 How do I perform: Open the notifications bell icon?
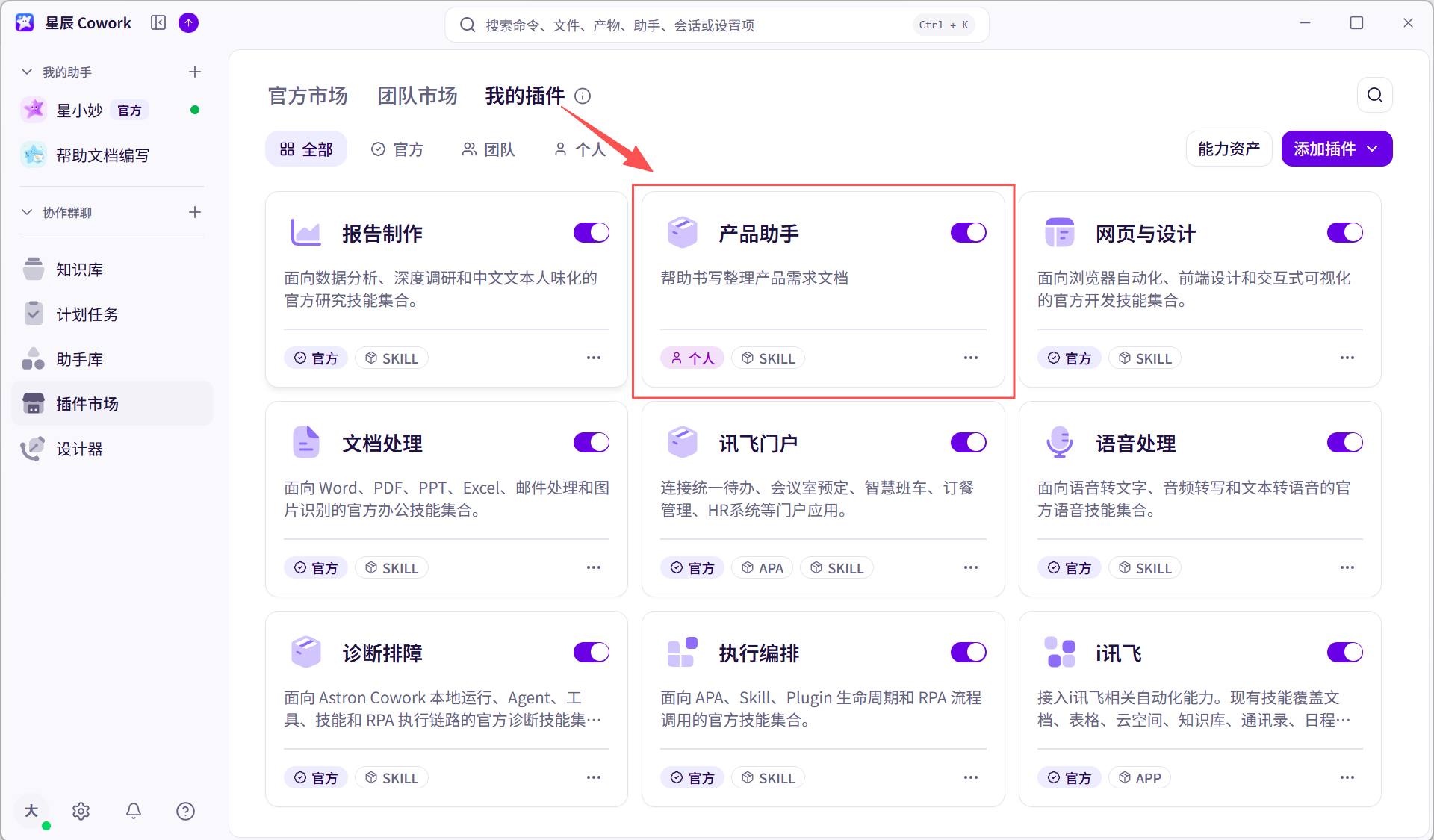pos(134,811)
